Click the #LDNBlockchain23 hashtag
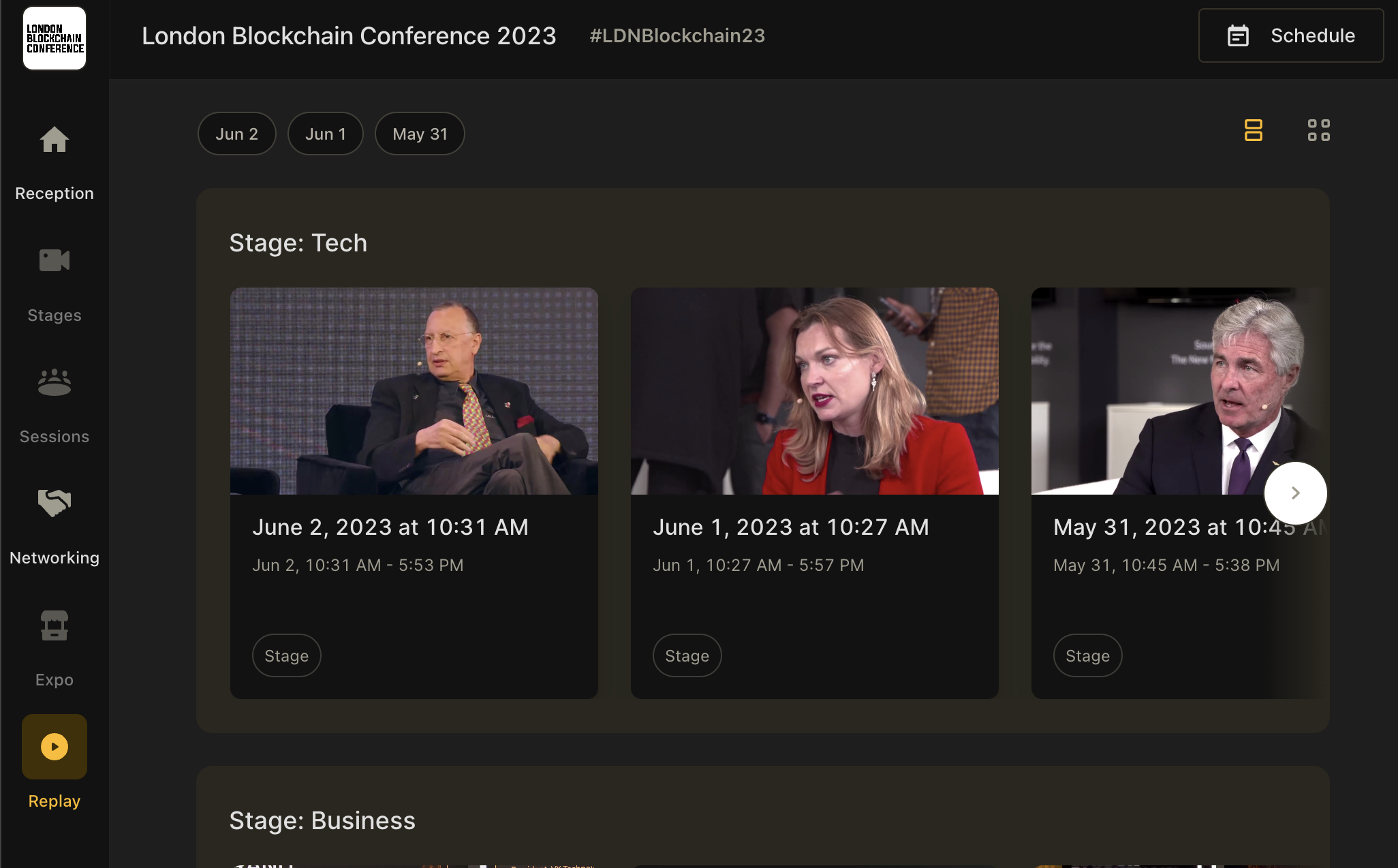This screenshot has width=1398, height=868. click(677, 35)
